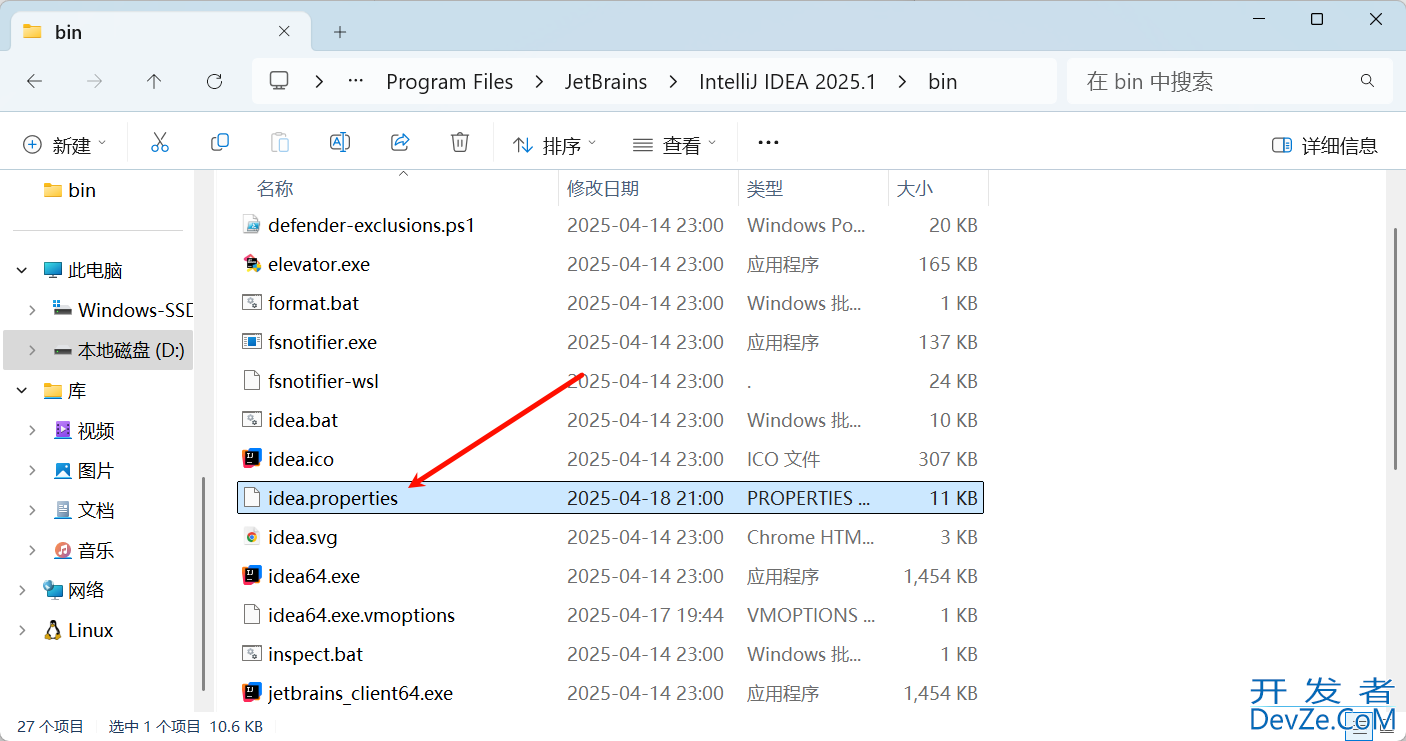Open a new Explorer tab
Viewport: 1406px width, 741px height.
click(340, 32)
